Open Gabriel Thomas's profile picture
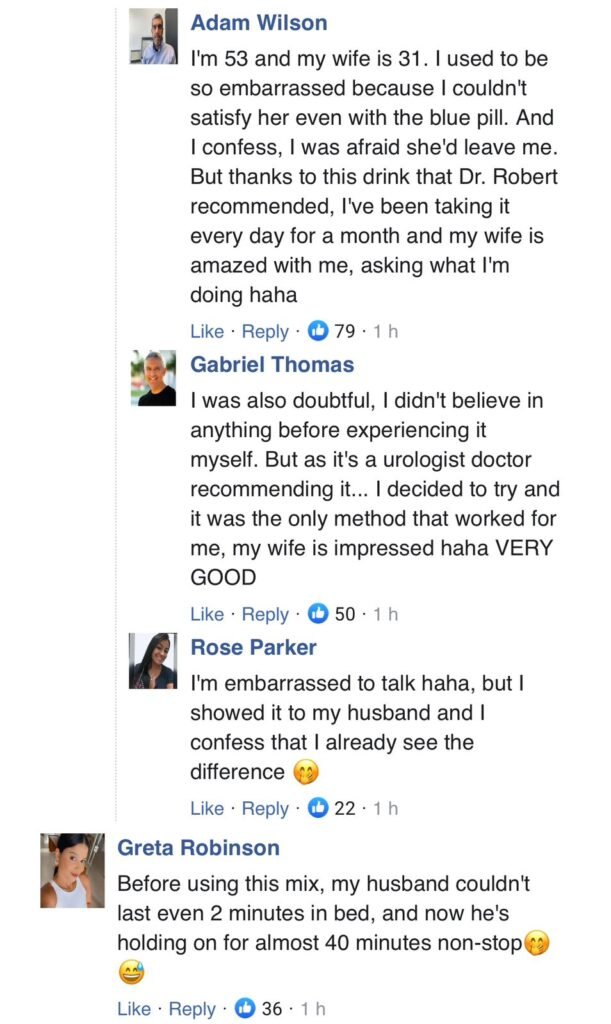611x1024 pixels. [x=153, y=378]
